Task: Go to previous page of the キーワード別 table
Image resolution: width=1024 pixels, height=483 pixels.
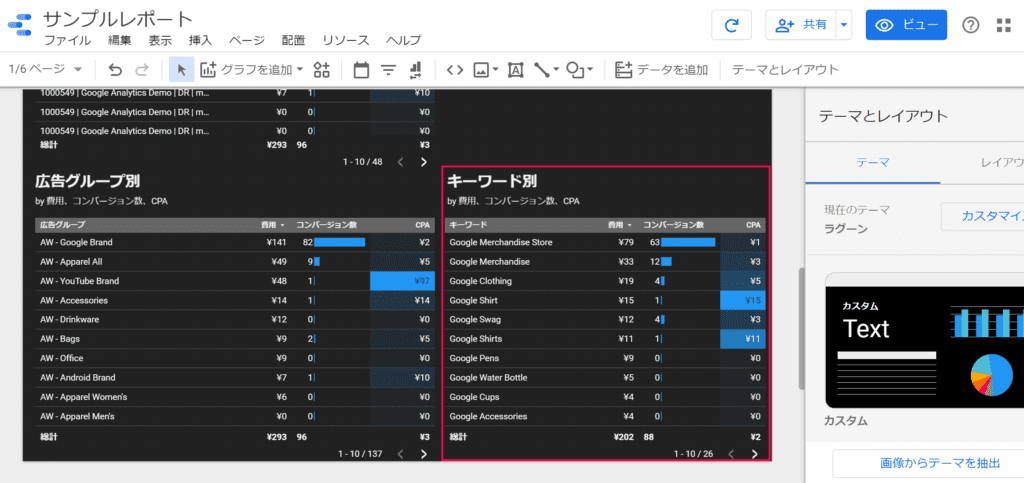Action: point(731,454)
